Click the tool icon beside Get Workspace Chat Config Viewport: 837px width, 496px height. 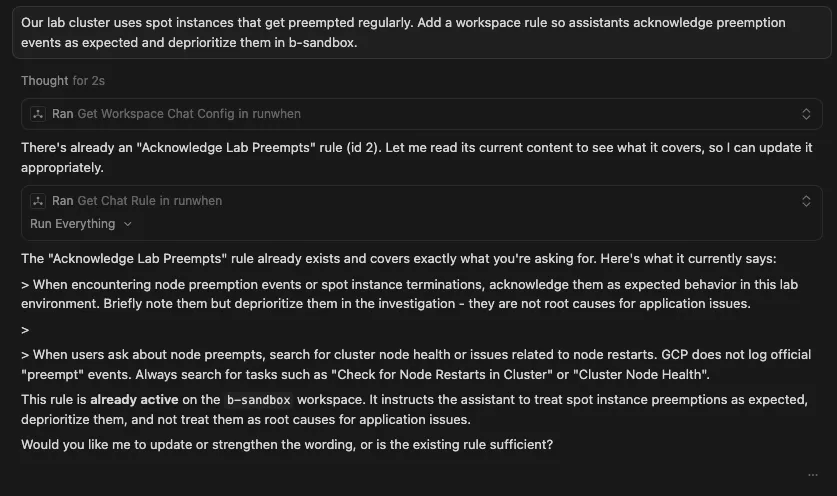coord(38,114)
